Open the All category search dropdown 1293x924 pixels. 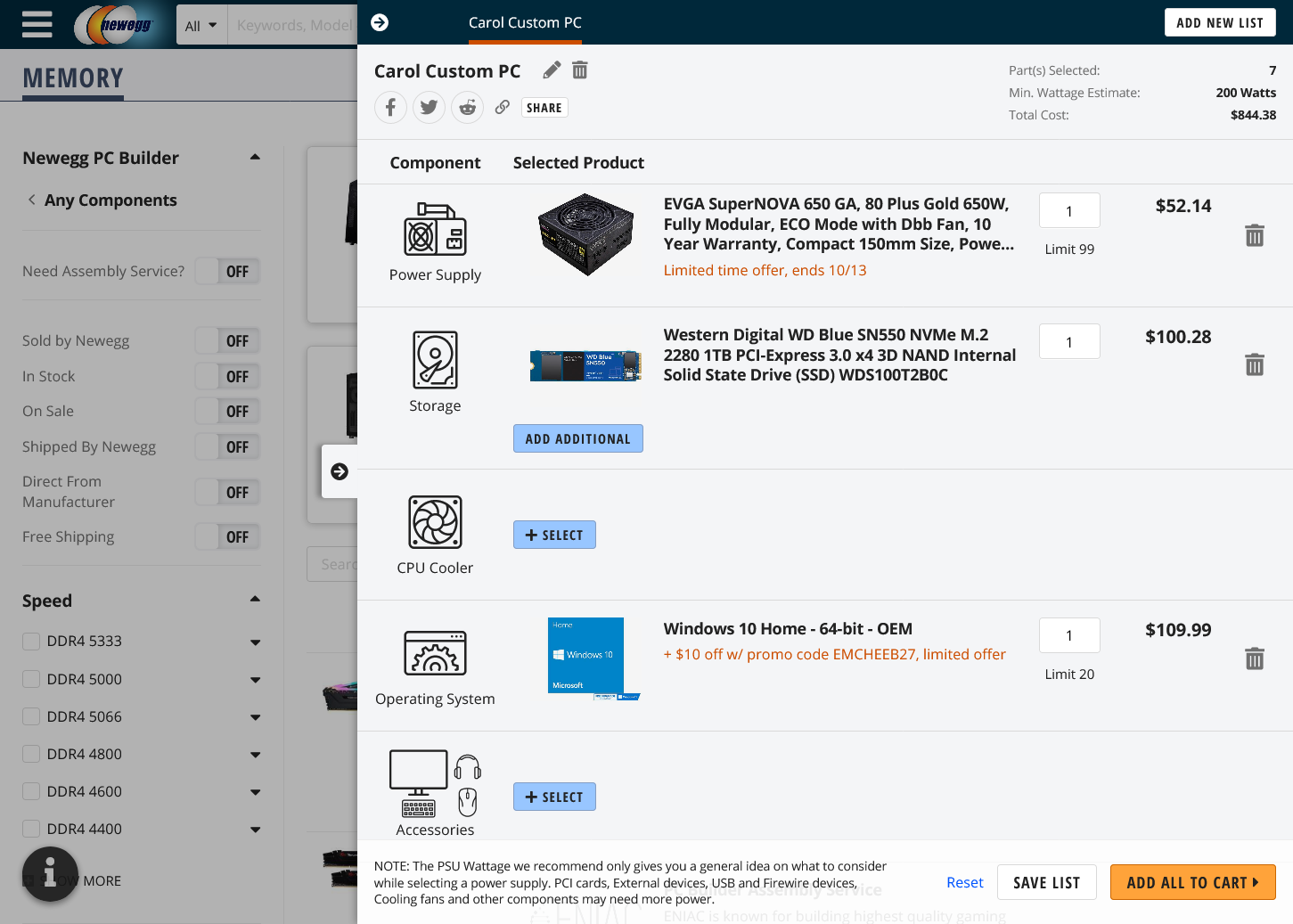point(200,26)
